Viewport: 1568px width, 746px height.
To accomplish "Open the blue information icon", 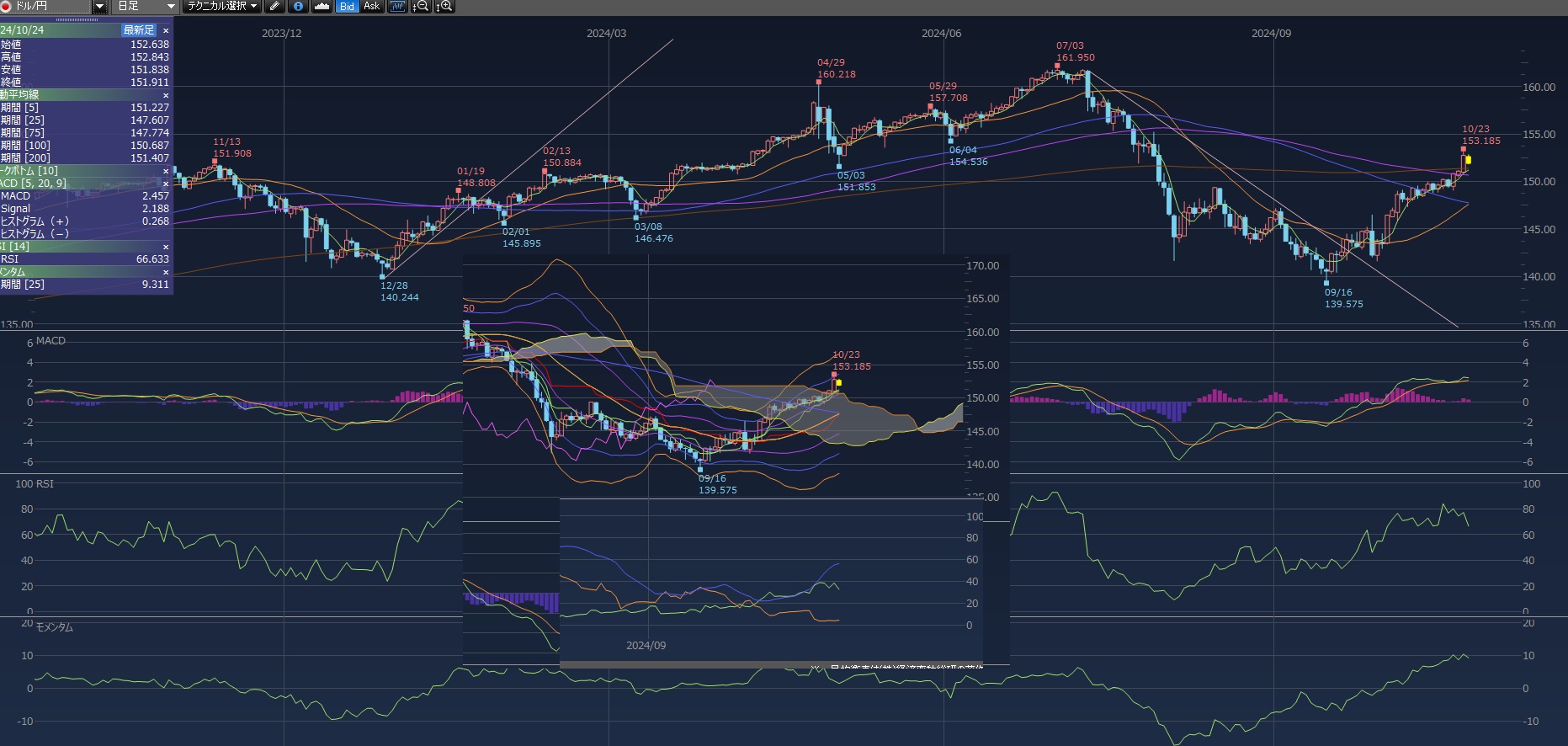I will 298,6.
